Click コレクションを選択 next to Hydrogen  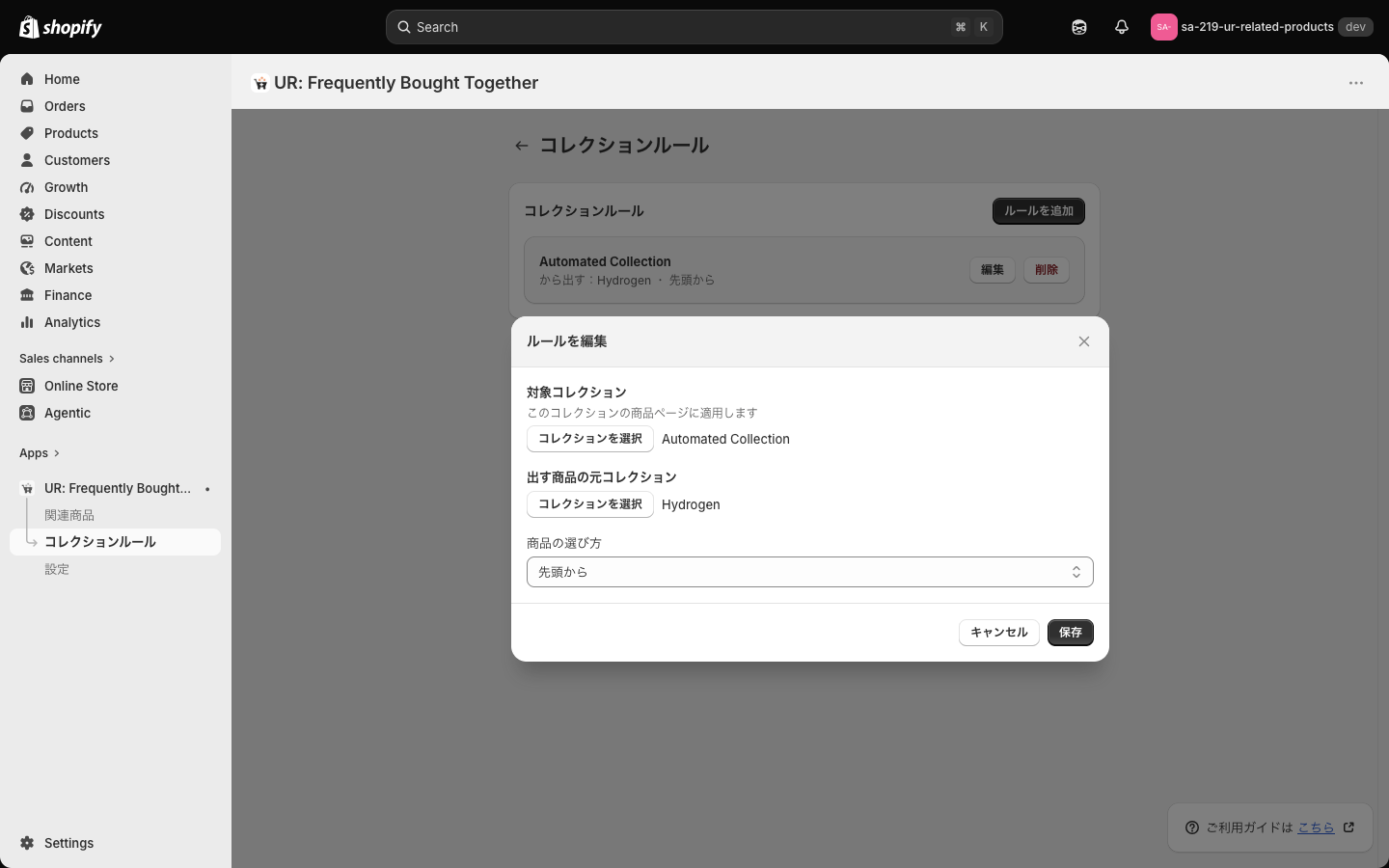(590, 504)
